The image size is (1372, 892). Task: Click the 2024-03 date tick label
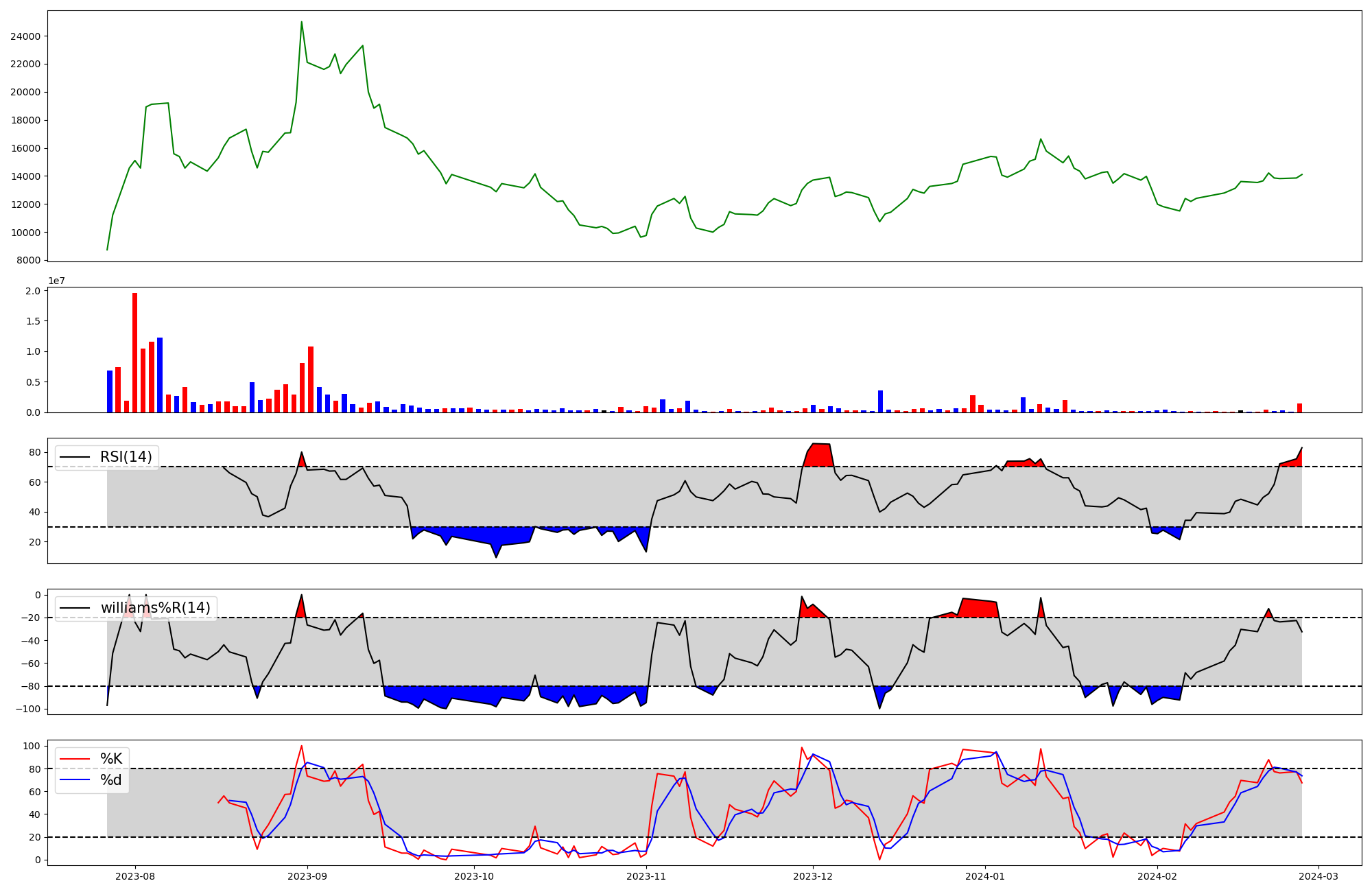click(1318, 876)
